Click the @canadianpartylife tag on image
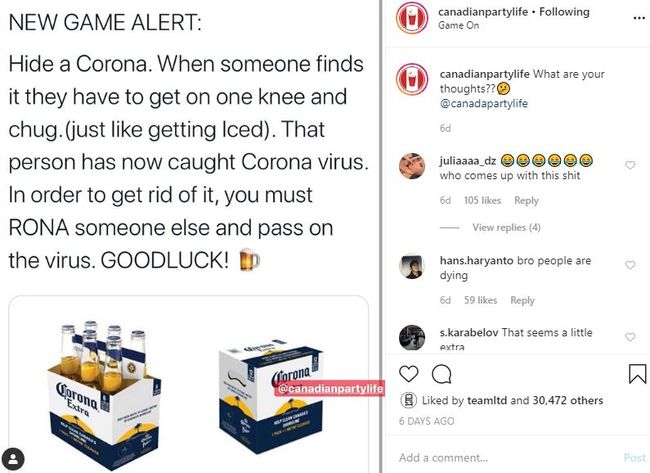The image size is (650, 473). pyautogui.click(x=330, y=389)
